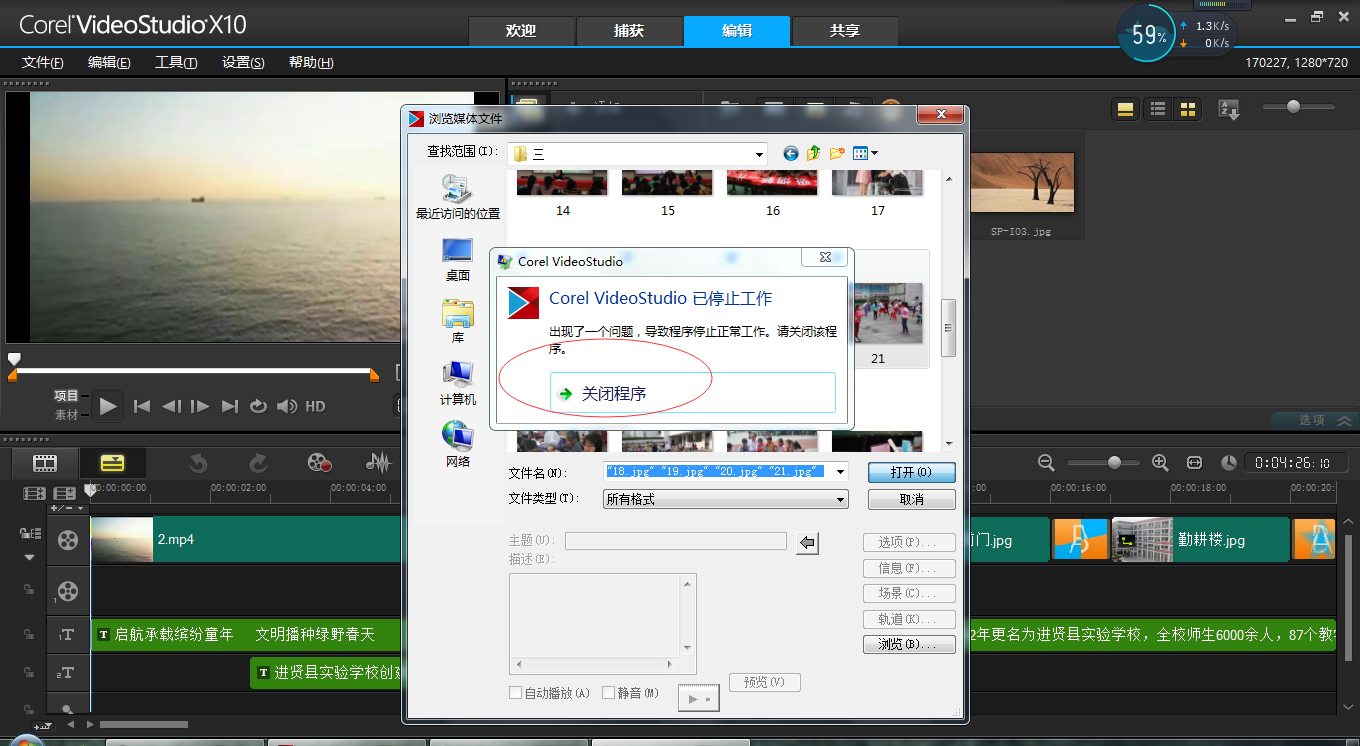Viewport: 1360px width, 746px height.
Task: Switch to storyboard view icon
Action: click(45, 463)
